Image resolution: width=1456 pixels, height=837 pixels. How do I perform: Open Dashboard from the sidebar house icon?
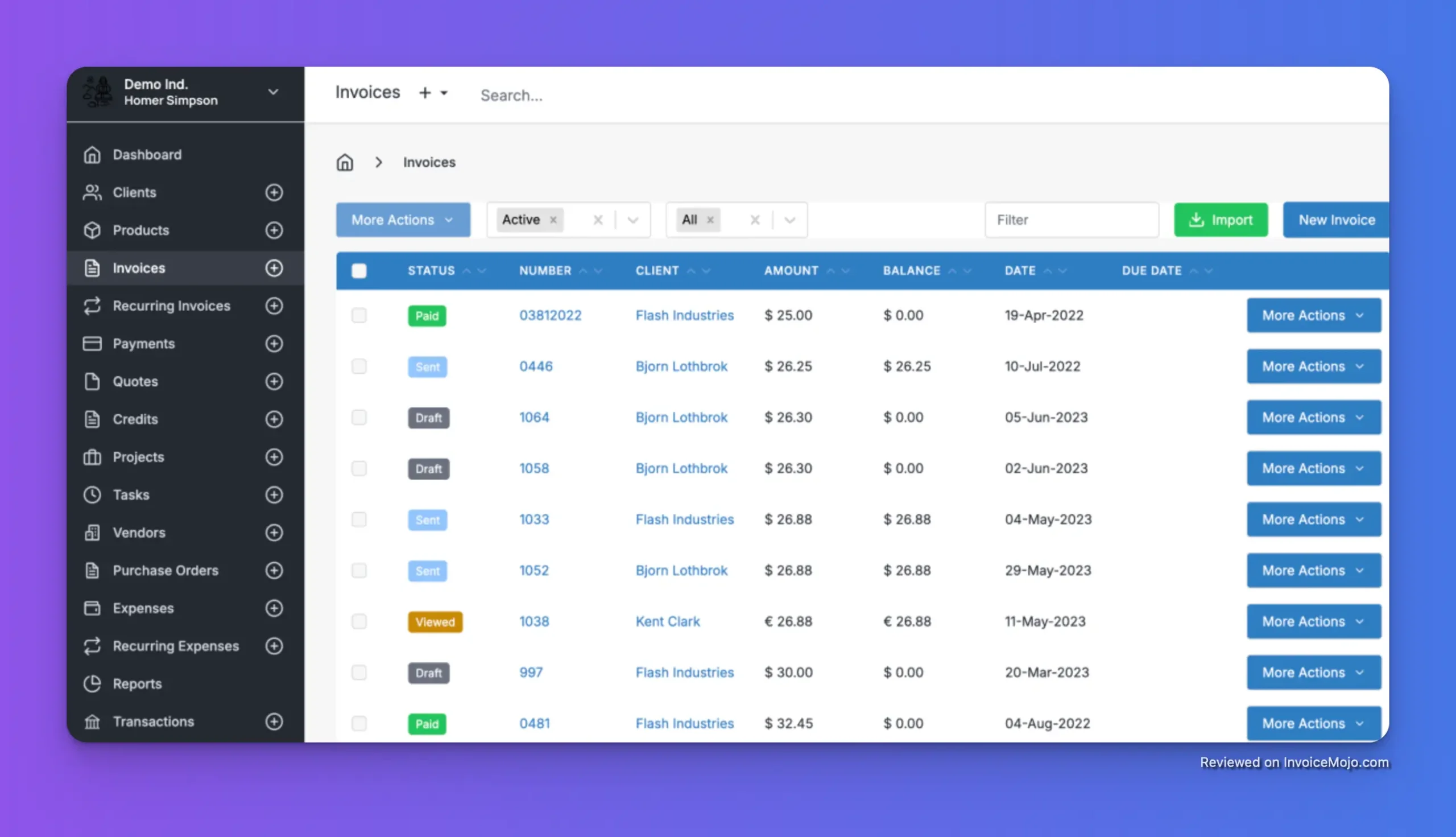pyautogui.click(x=92, y=155)
